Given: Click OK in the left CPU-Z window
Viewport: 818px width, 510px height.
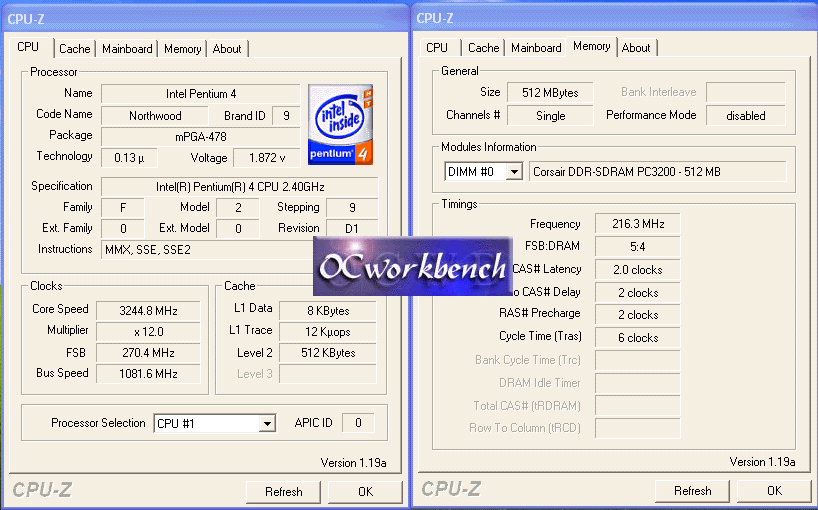Looking at the screenshot, I should [x=365, y=492].
